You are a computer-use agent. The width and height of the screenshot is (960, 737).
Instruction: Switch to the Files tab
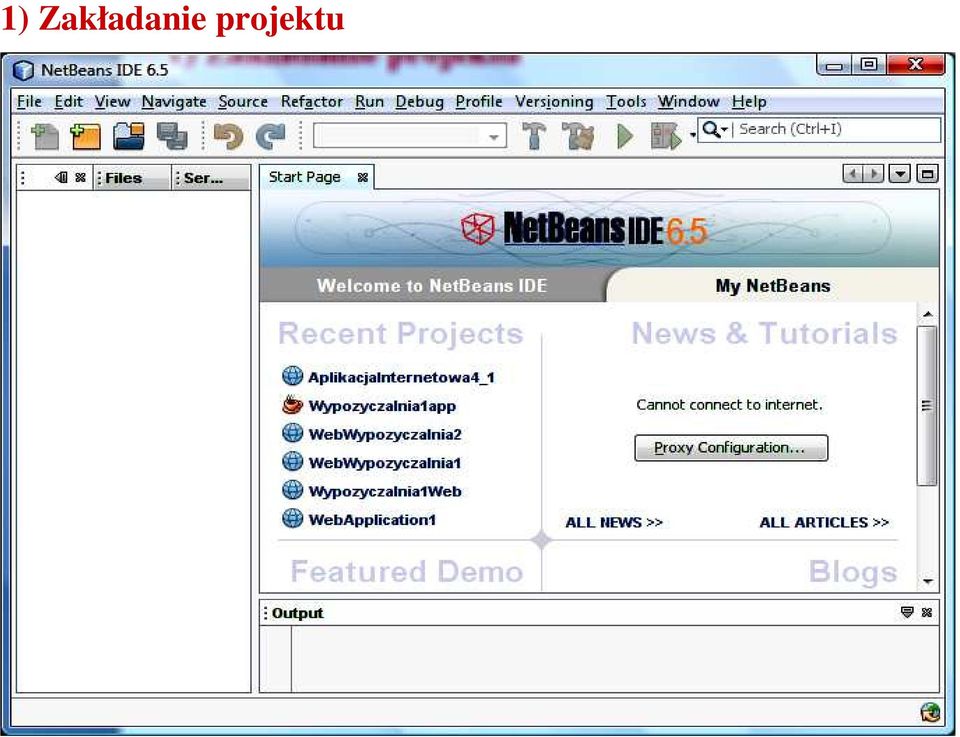point(132,178)
